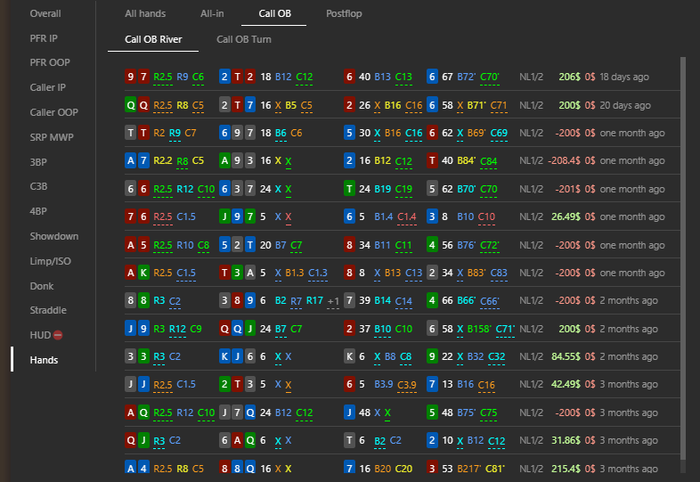
Task: Select PFR IP in the sidebar
Action: (x=43, y=38)
